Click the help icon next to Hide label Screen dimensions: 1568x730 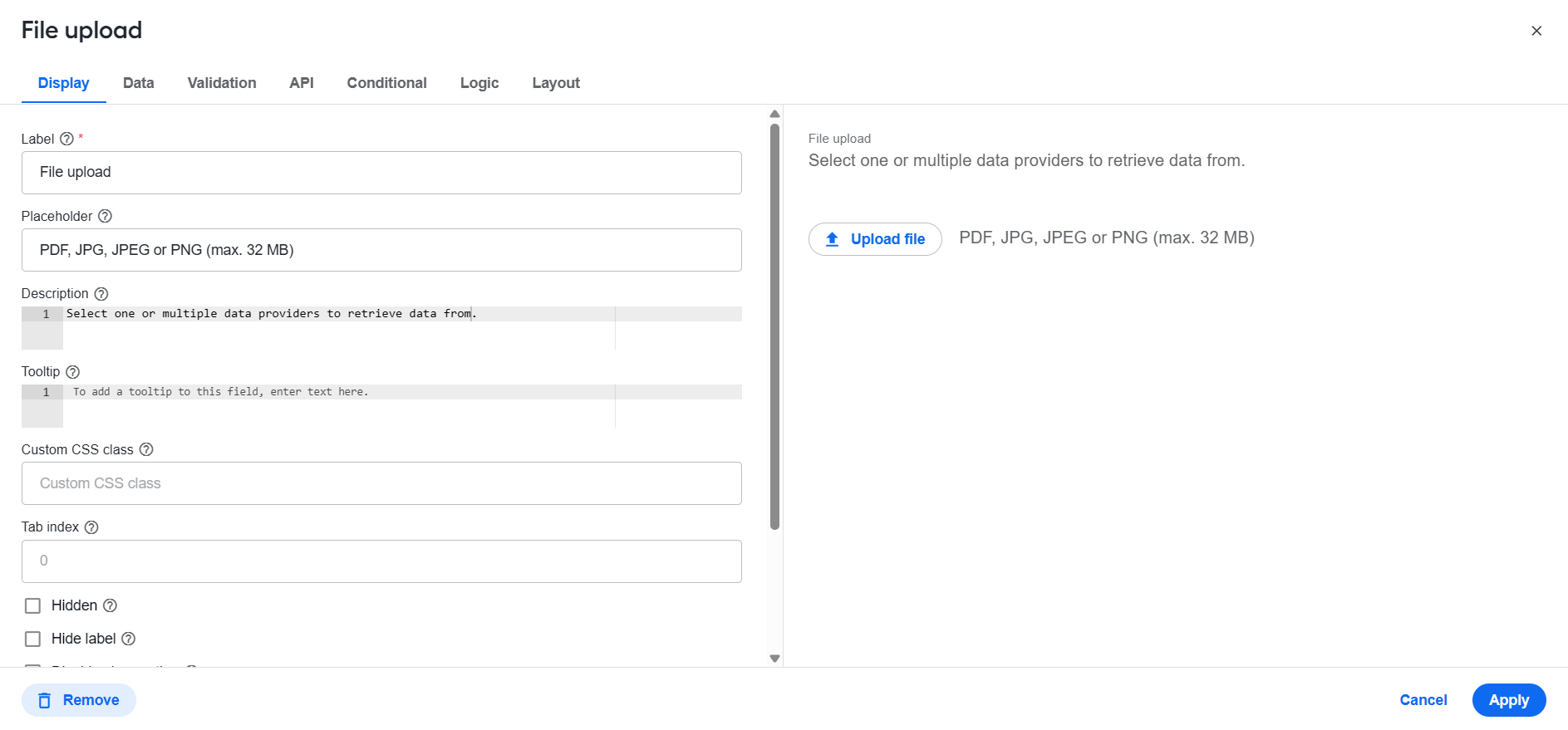point(128,639)
